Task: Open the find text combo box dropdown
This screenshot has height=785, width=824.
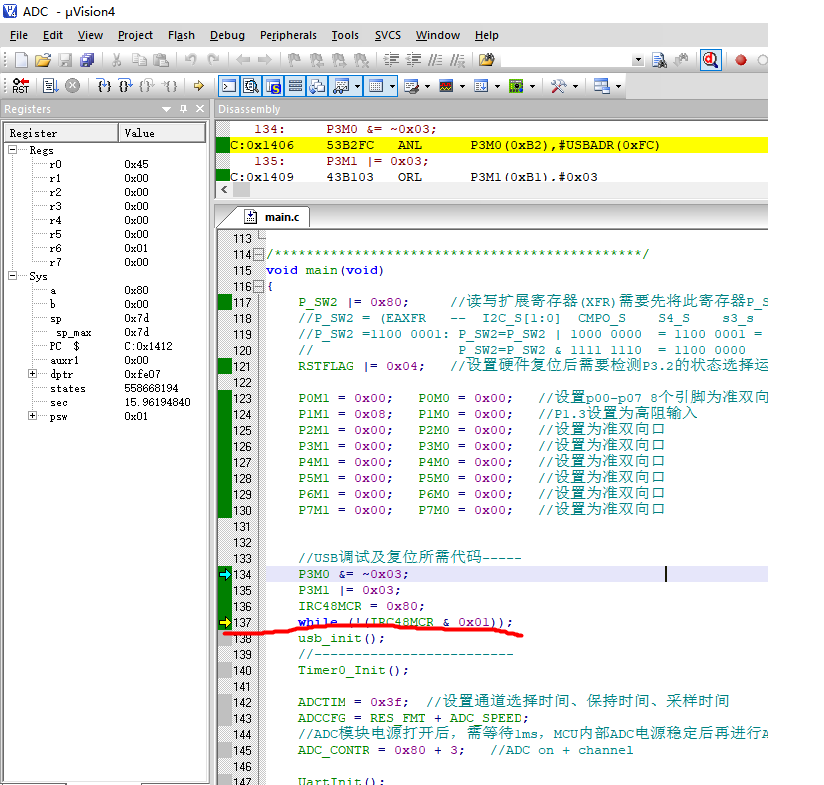Action: 638,60
